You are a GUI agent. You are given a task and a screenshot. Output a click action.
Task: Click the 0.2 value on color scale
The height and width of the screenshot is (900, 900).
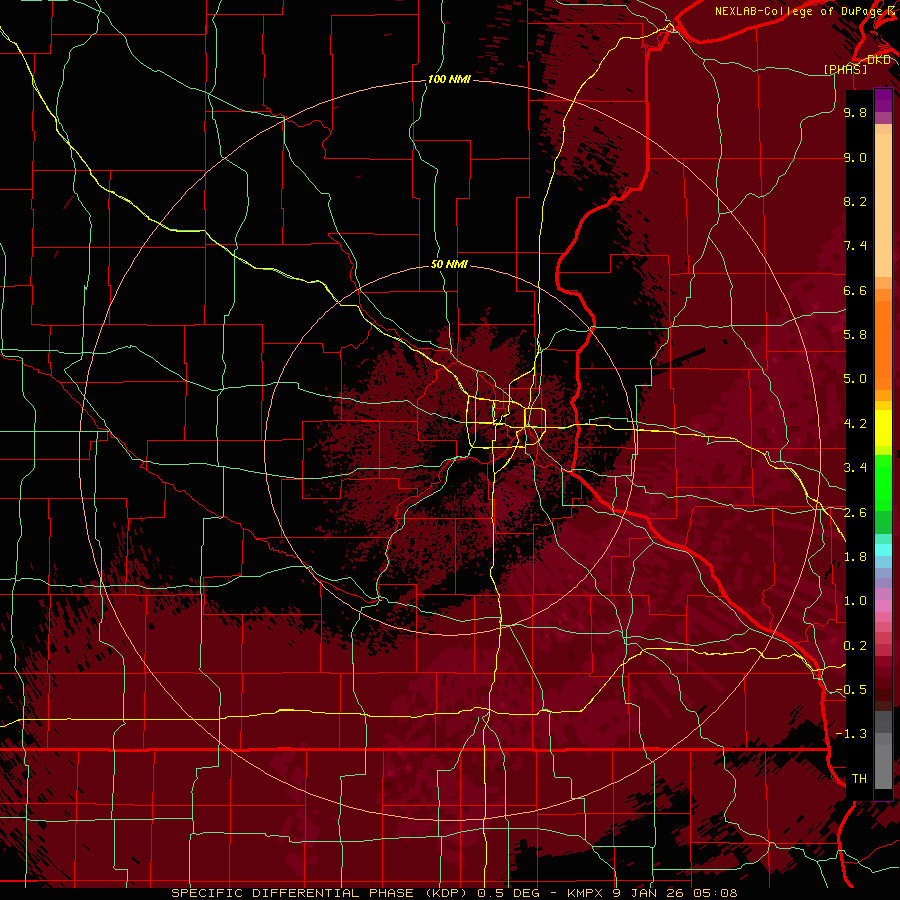(x=855, y=646)
